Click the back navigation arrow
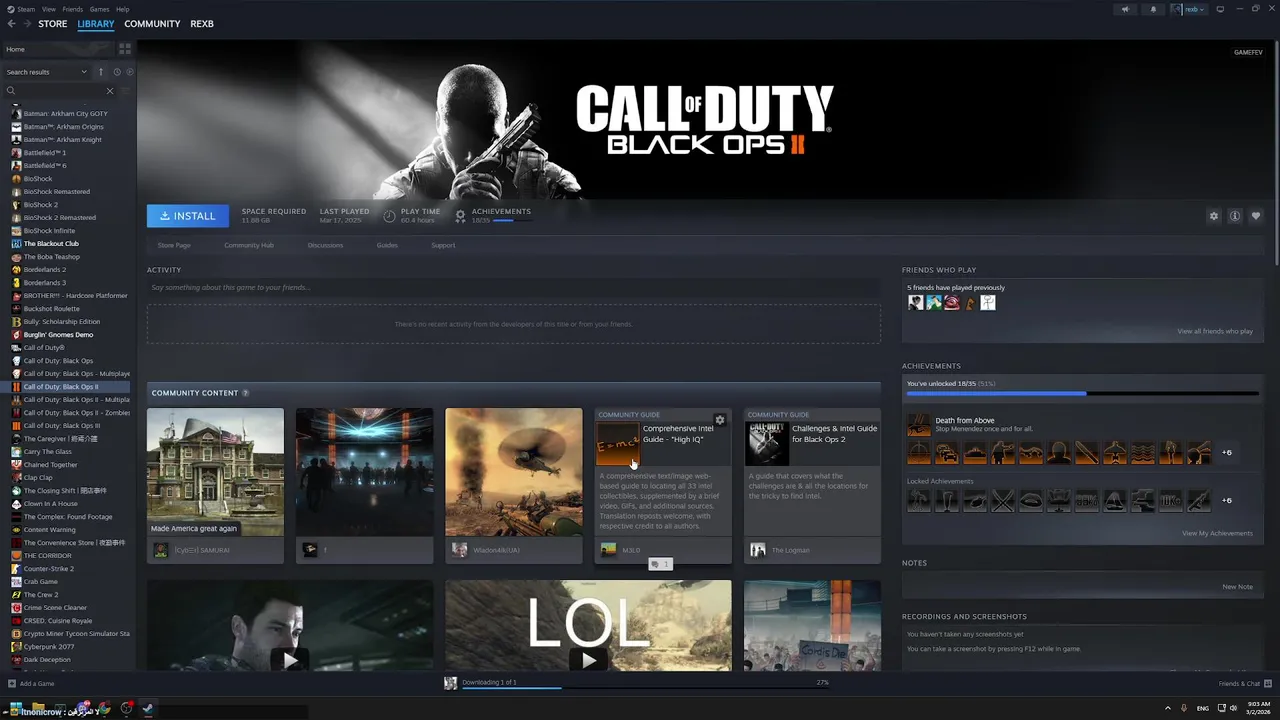This screenshot has width=1280, height=720. click(x=11, y=24)
